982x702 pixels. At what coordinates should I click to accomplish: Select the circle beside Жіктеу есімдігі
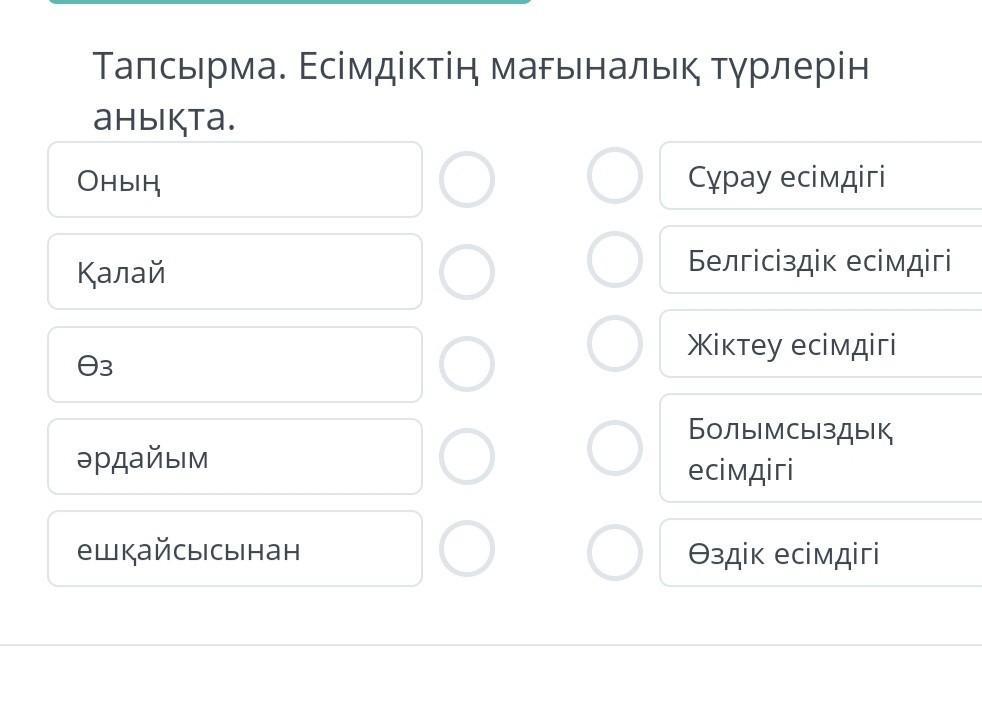[x=615, y=344]
